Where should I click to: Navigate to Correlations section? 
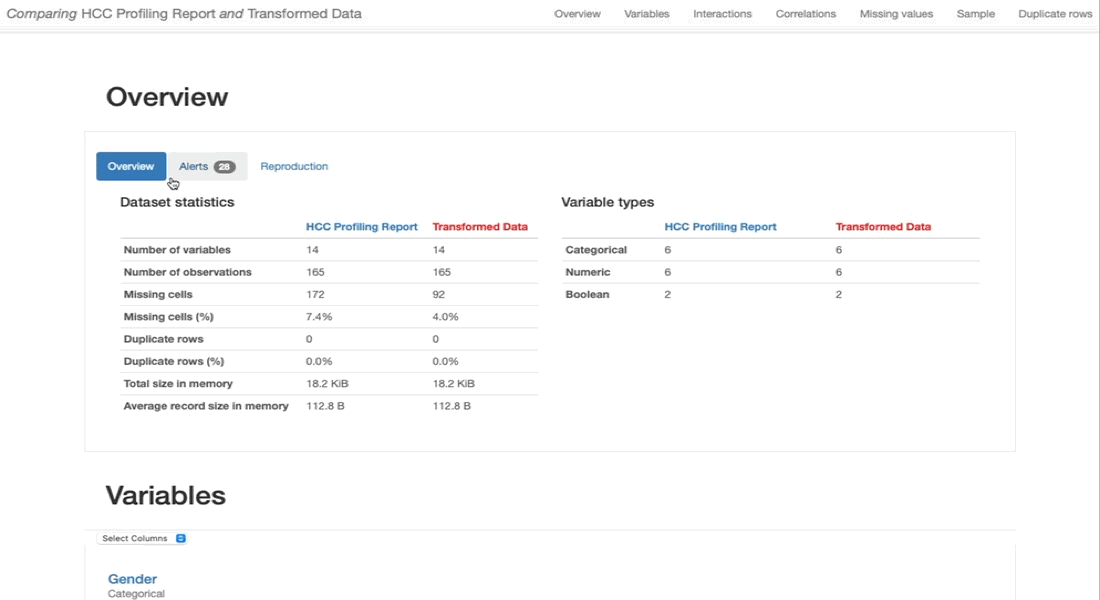[806, 13]
